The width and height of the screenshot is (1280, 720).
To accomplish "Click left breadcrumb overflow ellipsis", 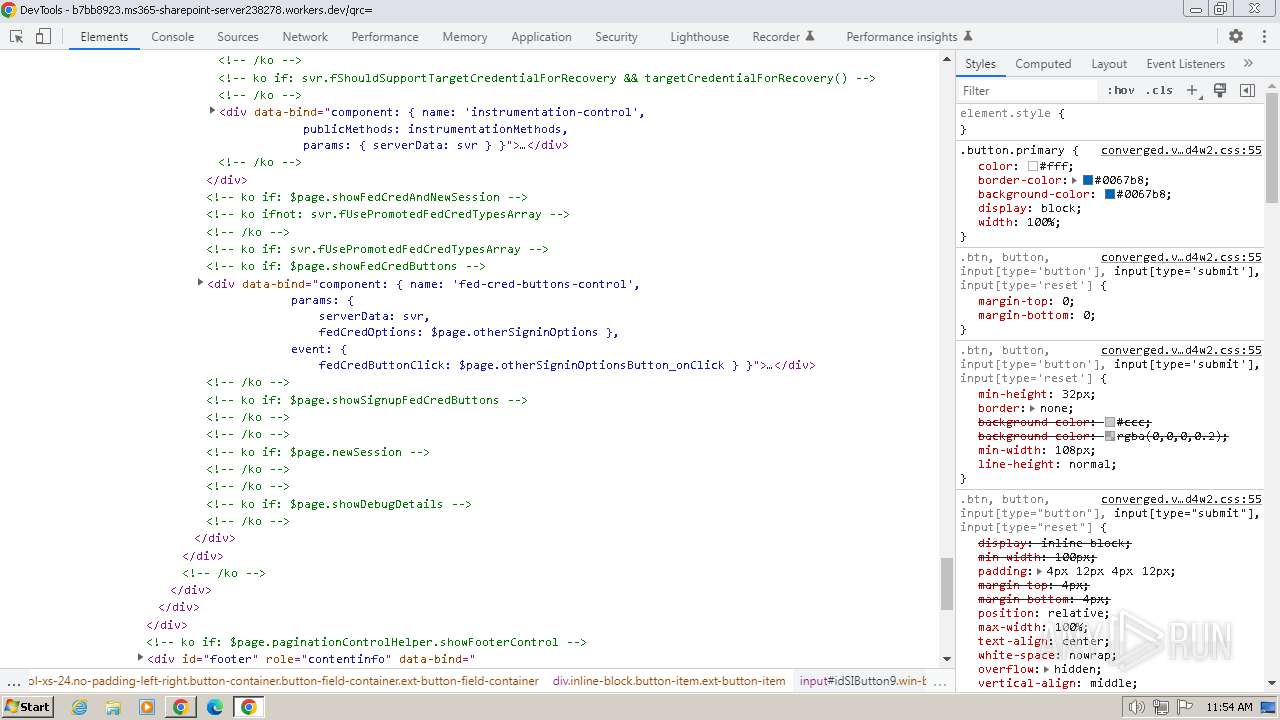I will click(13, 682).
